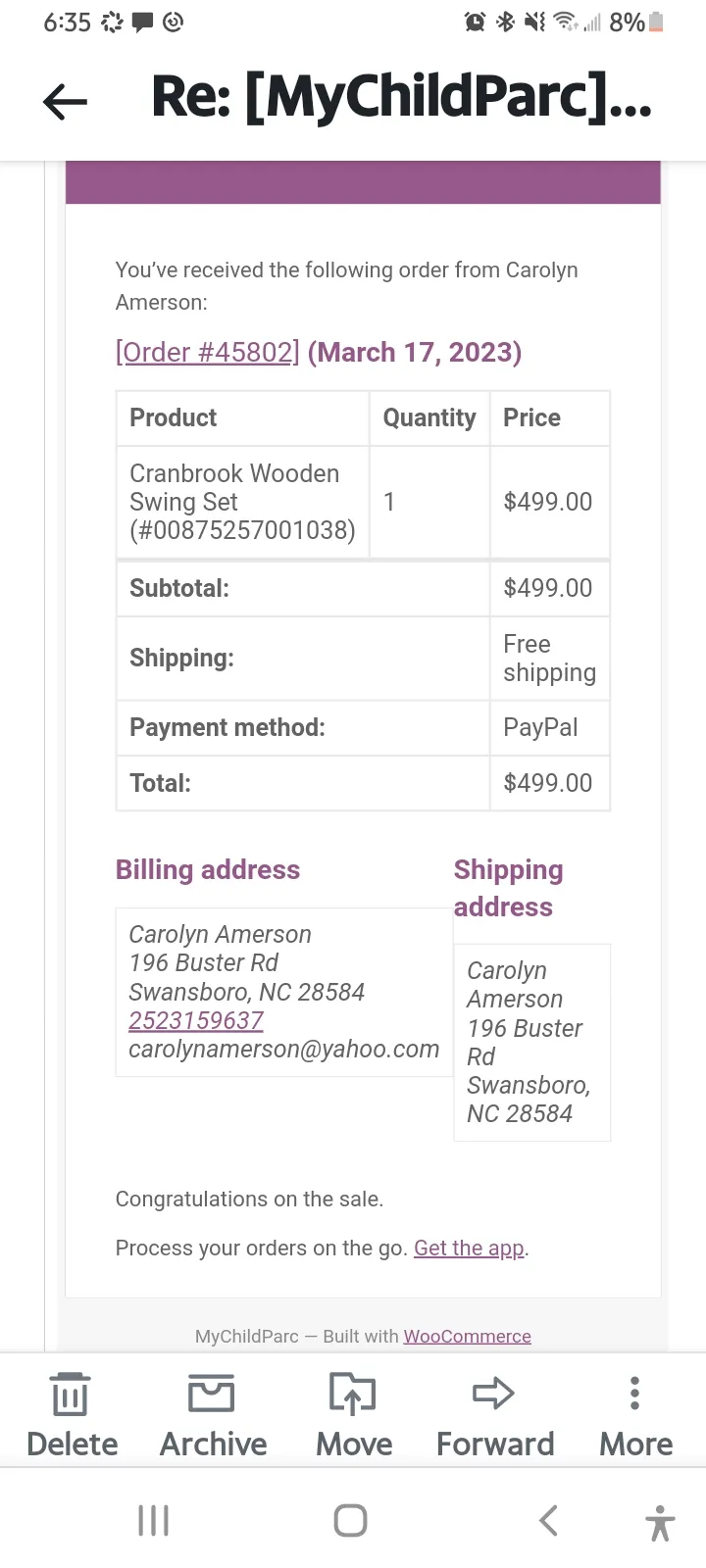Open the Order #45802 link
Image resolution: width=706 pixels, height=1568 pixels.
(x=208, y=352)
